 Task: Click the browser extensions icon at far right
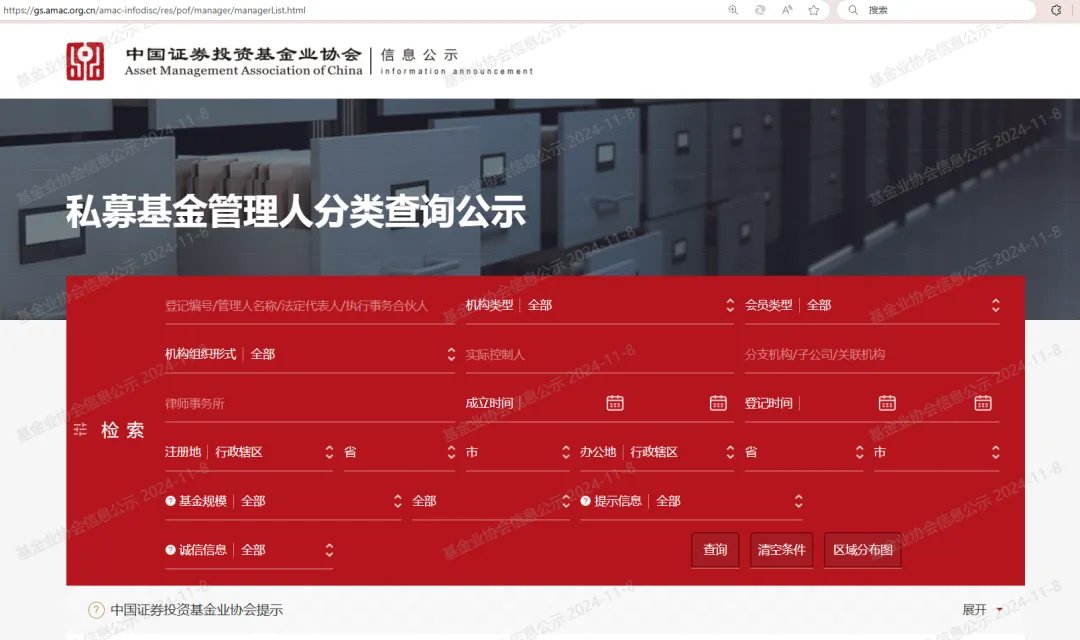[x=1056, y=10]
